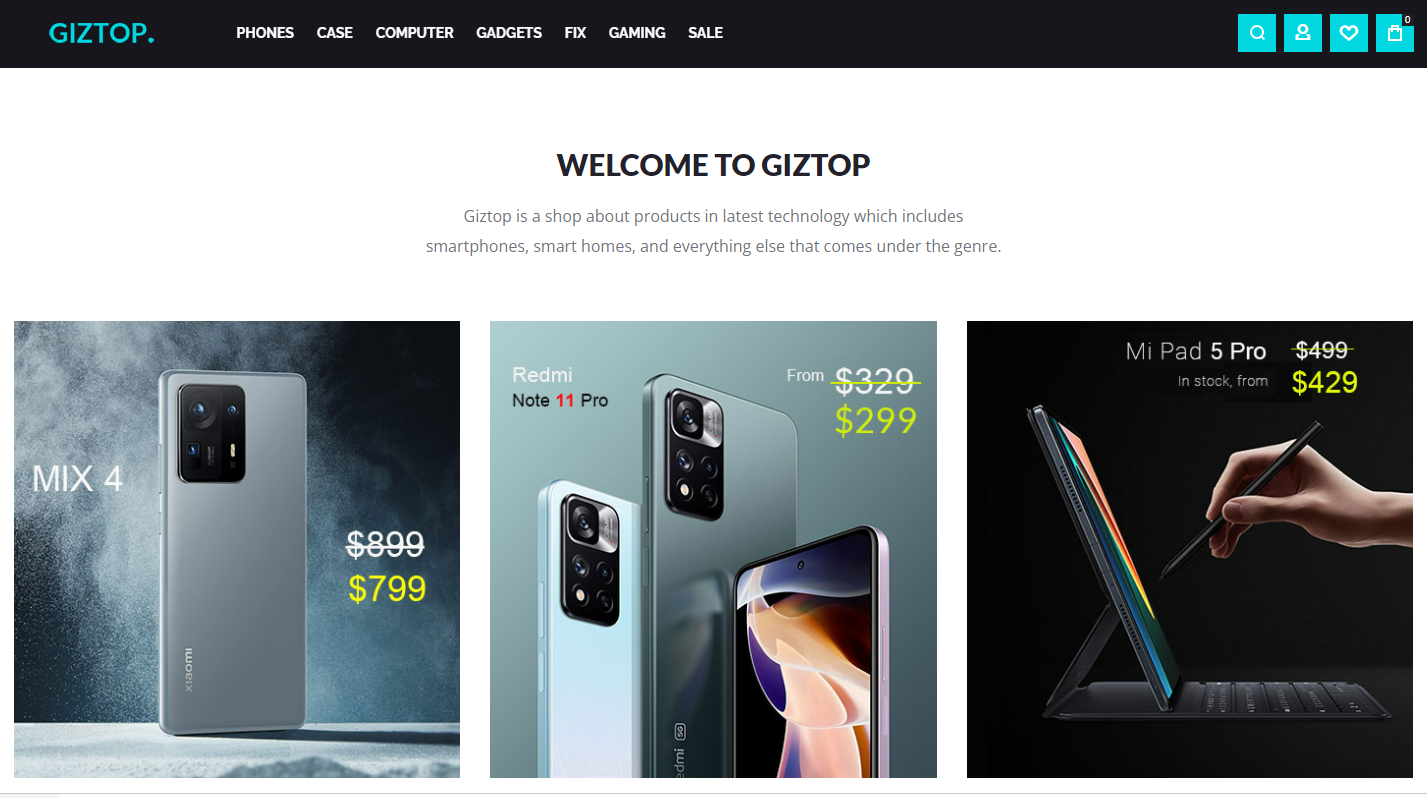This screenshot has width=1427, height=798.
Task: Click the $799 price on MIX 4
Action: (387, 589)
